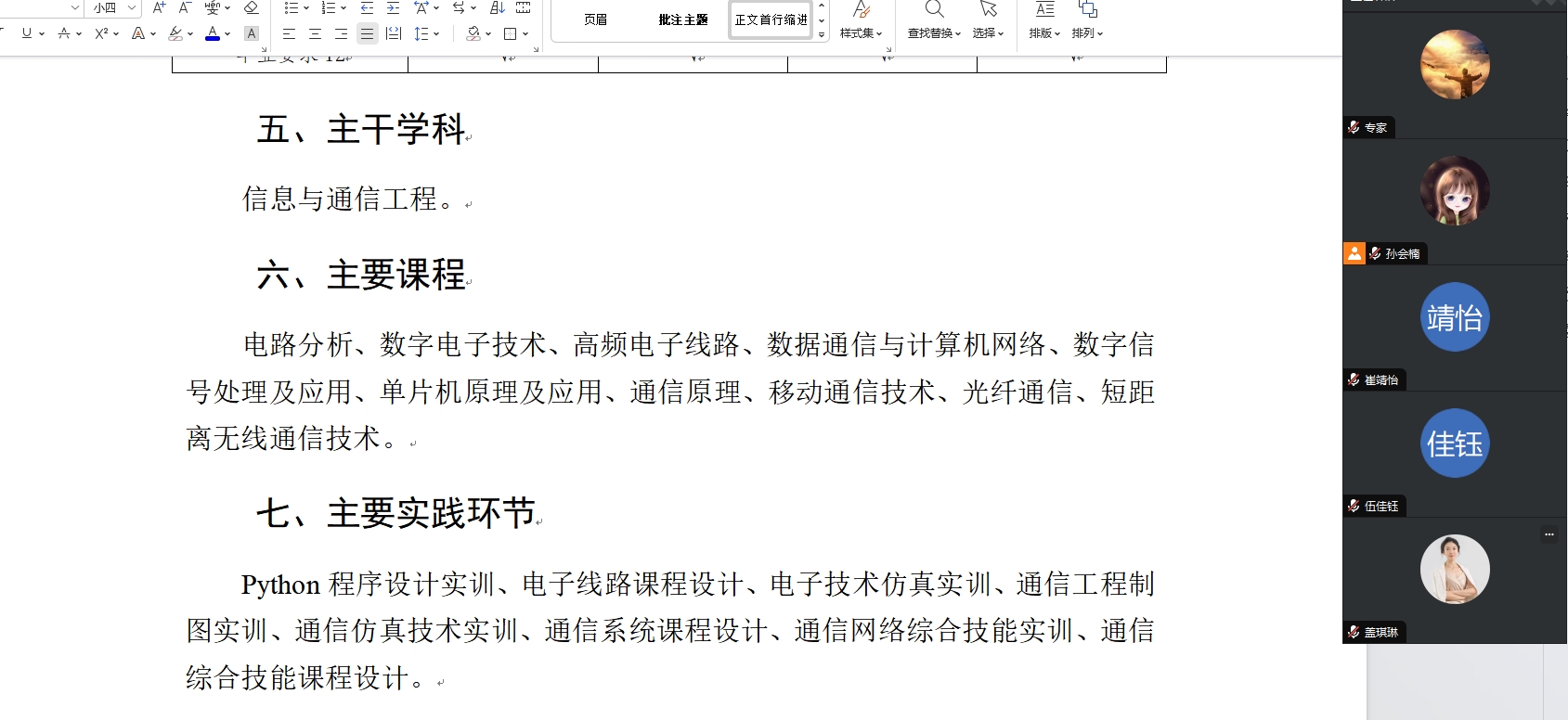Click the blue font color swatch
The height and width of the screenshot is (720, 1568).
point(213,33)
